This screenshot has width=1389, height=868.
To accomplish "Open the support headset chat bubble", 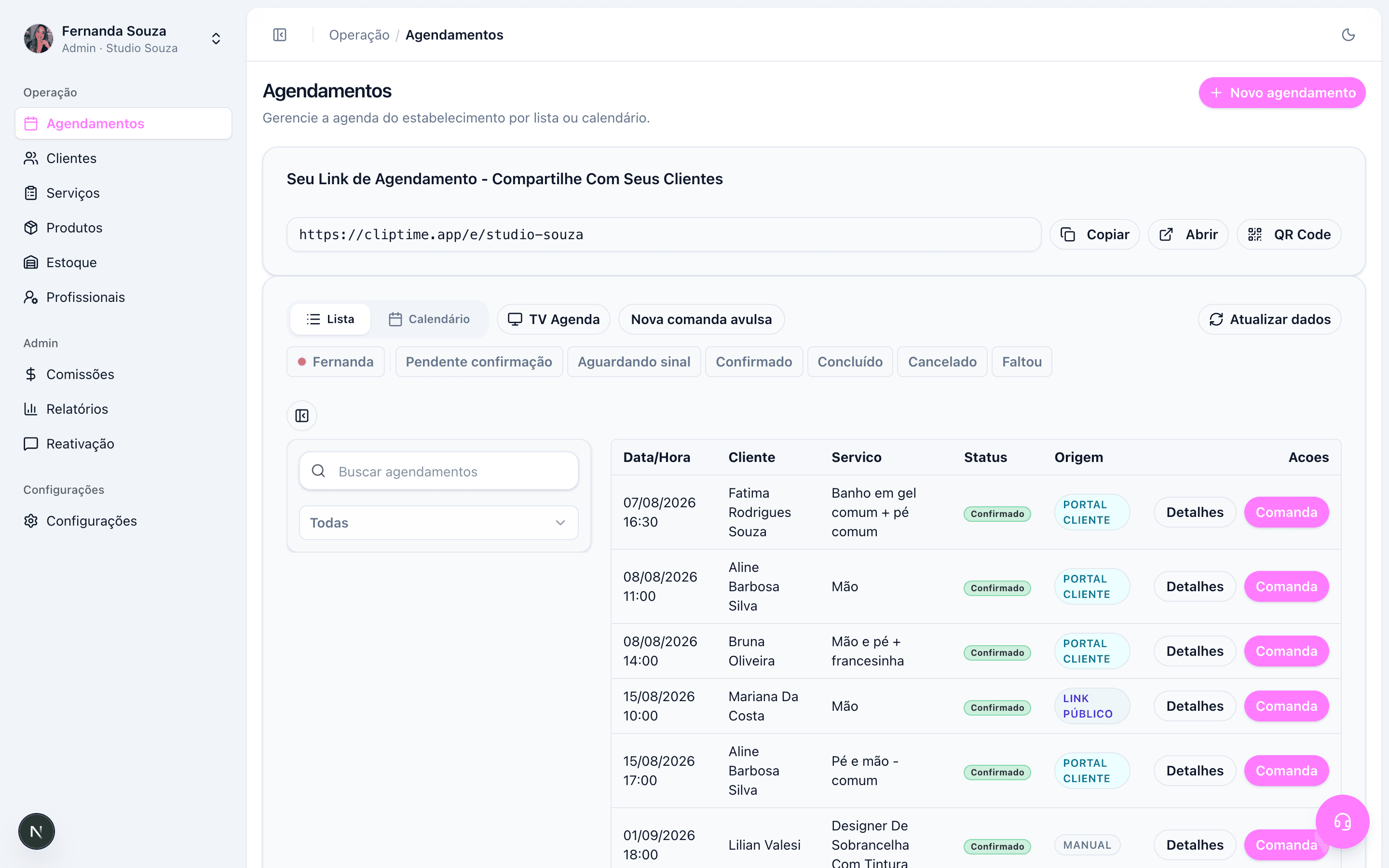I will [1342, 822].
